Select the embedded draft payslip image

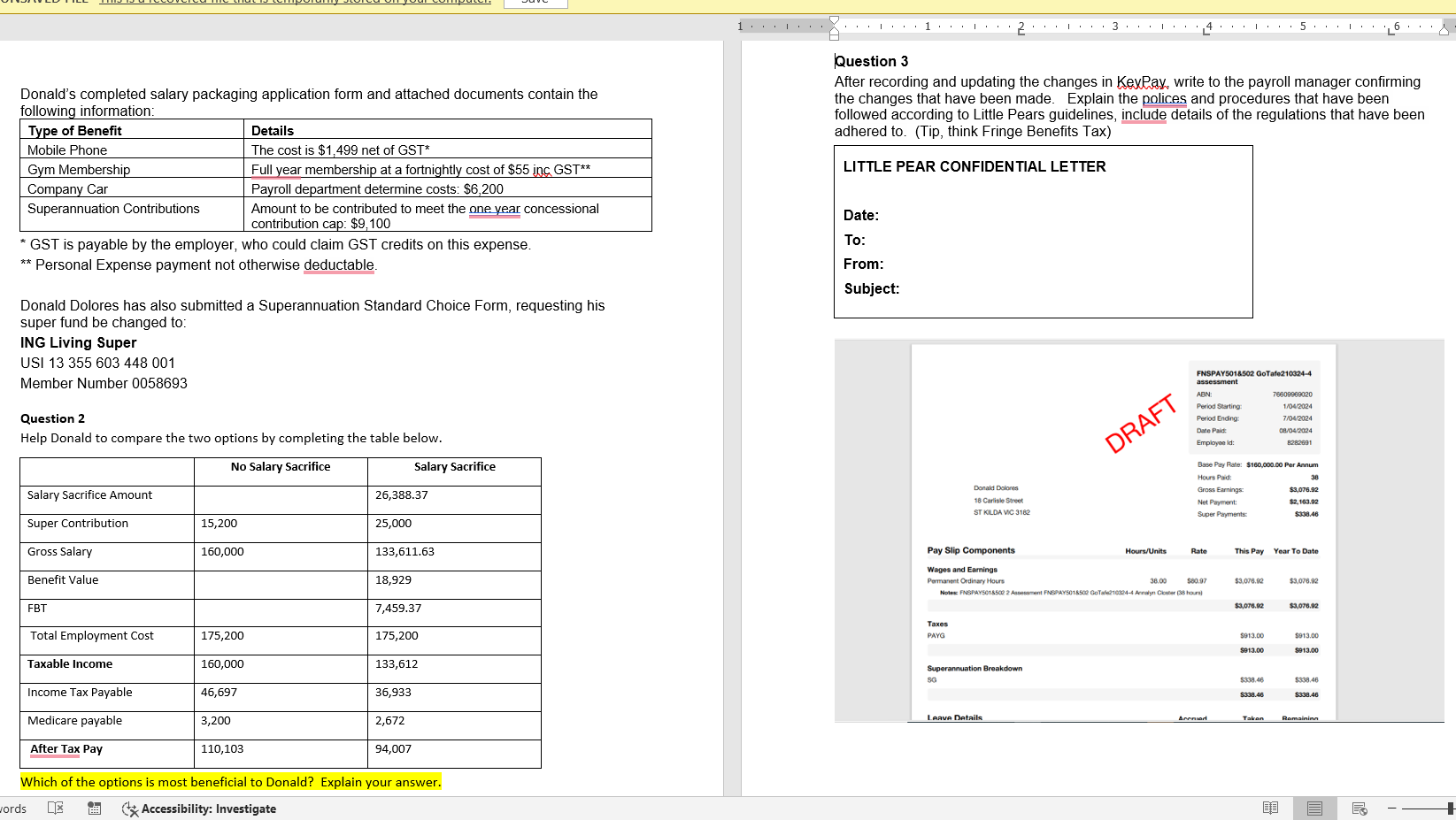[x=1139, y=531]
